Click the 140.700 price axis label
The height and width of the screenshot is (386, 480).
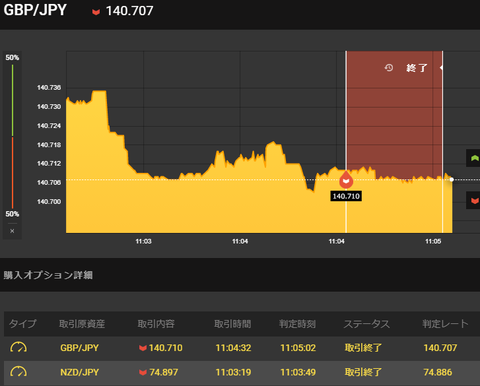click(x=49, y=202)
